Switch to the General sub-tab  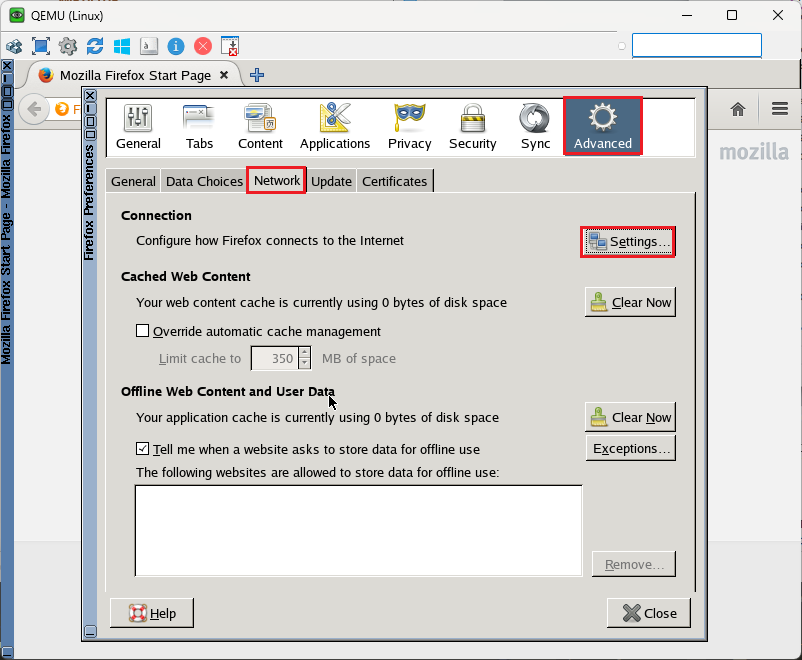[x=133, y=181]
